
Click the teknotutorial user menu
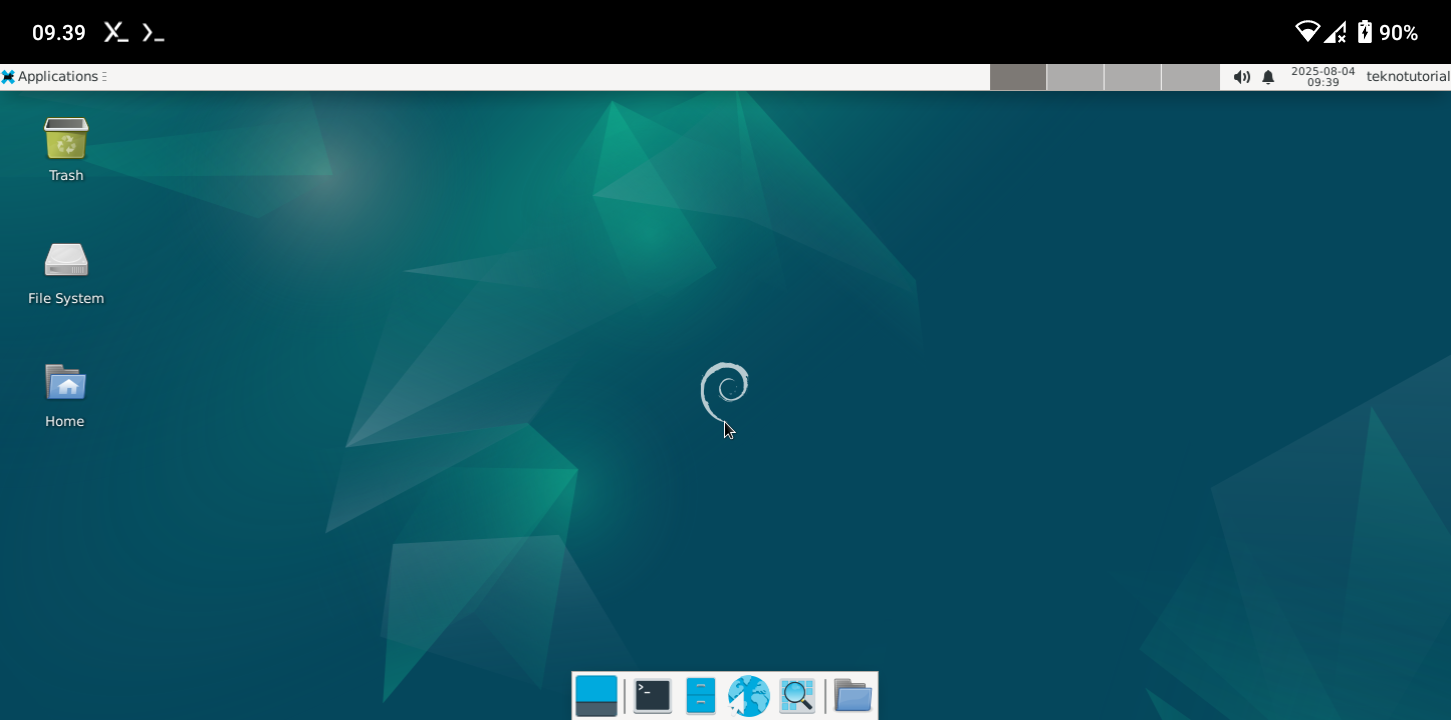[1407, 77]
